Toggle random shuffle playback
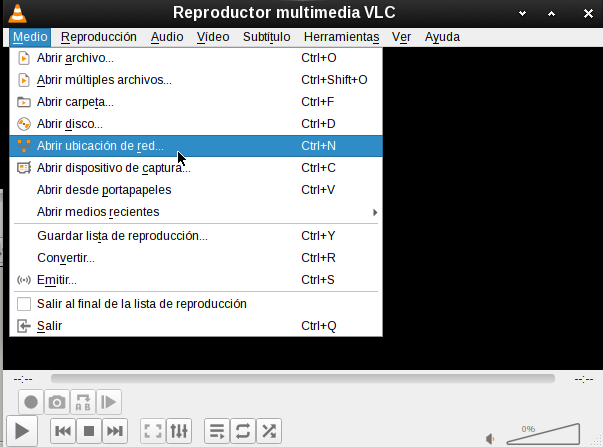Screen dimensions: 603x447 [268, 431]
